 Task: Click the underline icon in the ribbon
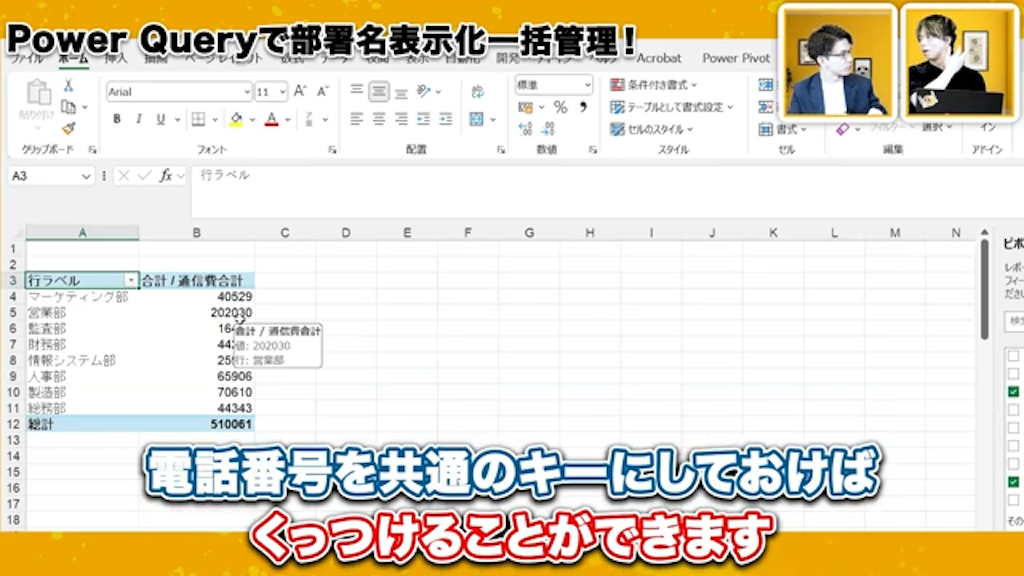point(159,118)
